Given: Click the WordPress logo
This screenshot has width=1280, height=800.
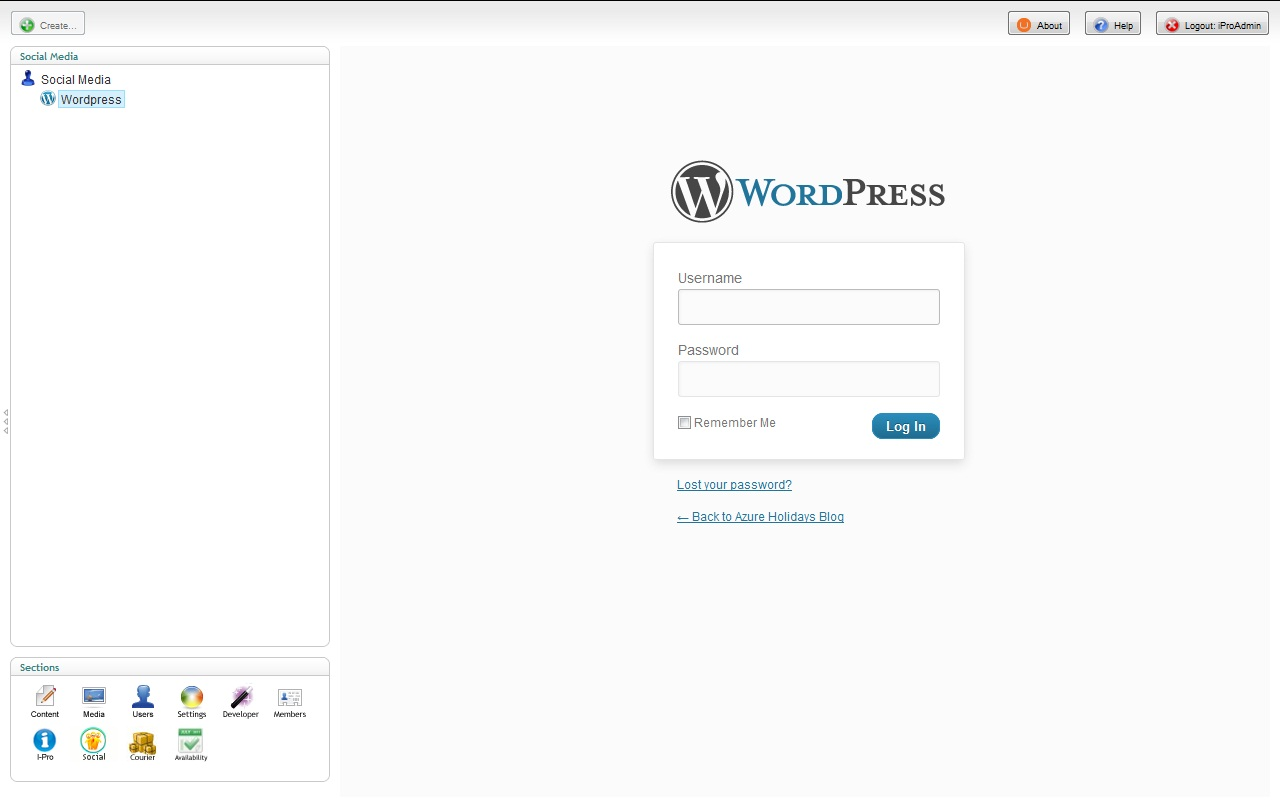Looking at the screenshot, I should [x=808, y=192].
